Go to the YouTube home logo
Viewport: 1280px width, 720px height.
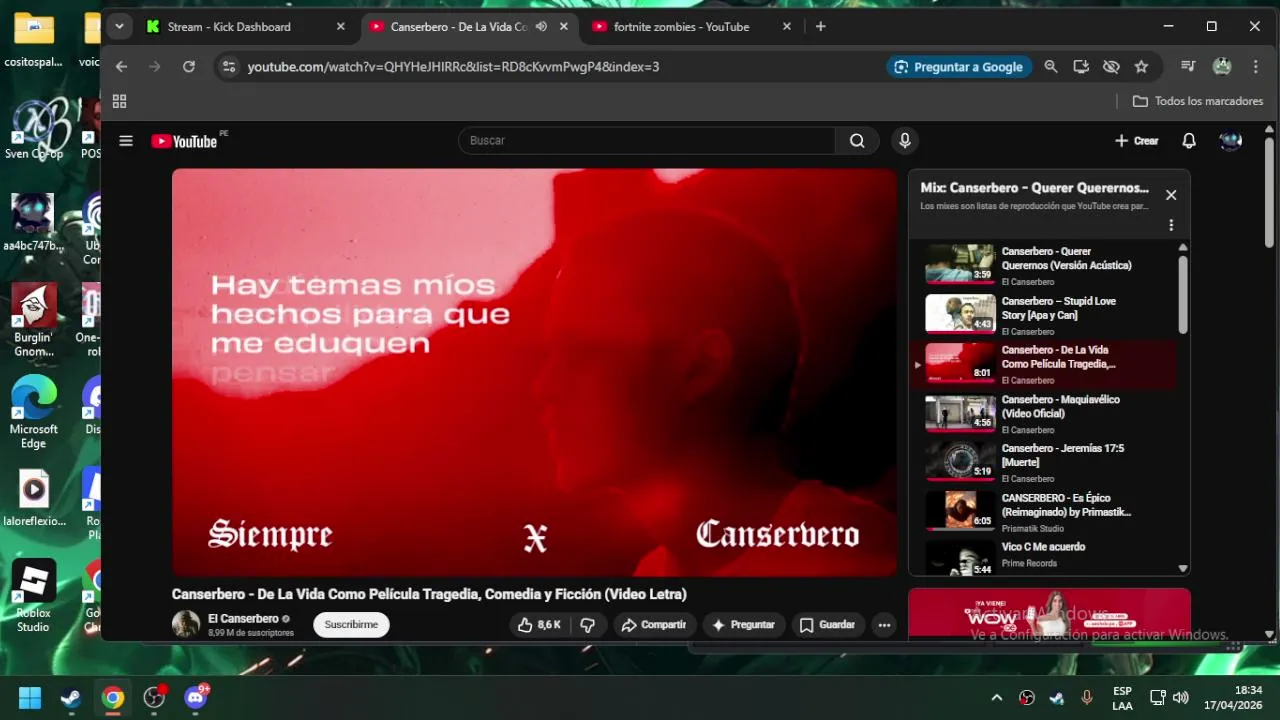tap(184, 141)
